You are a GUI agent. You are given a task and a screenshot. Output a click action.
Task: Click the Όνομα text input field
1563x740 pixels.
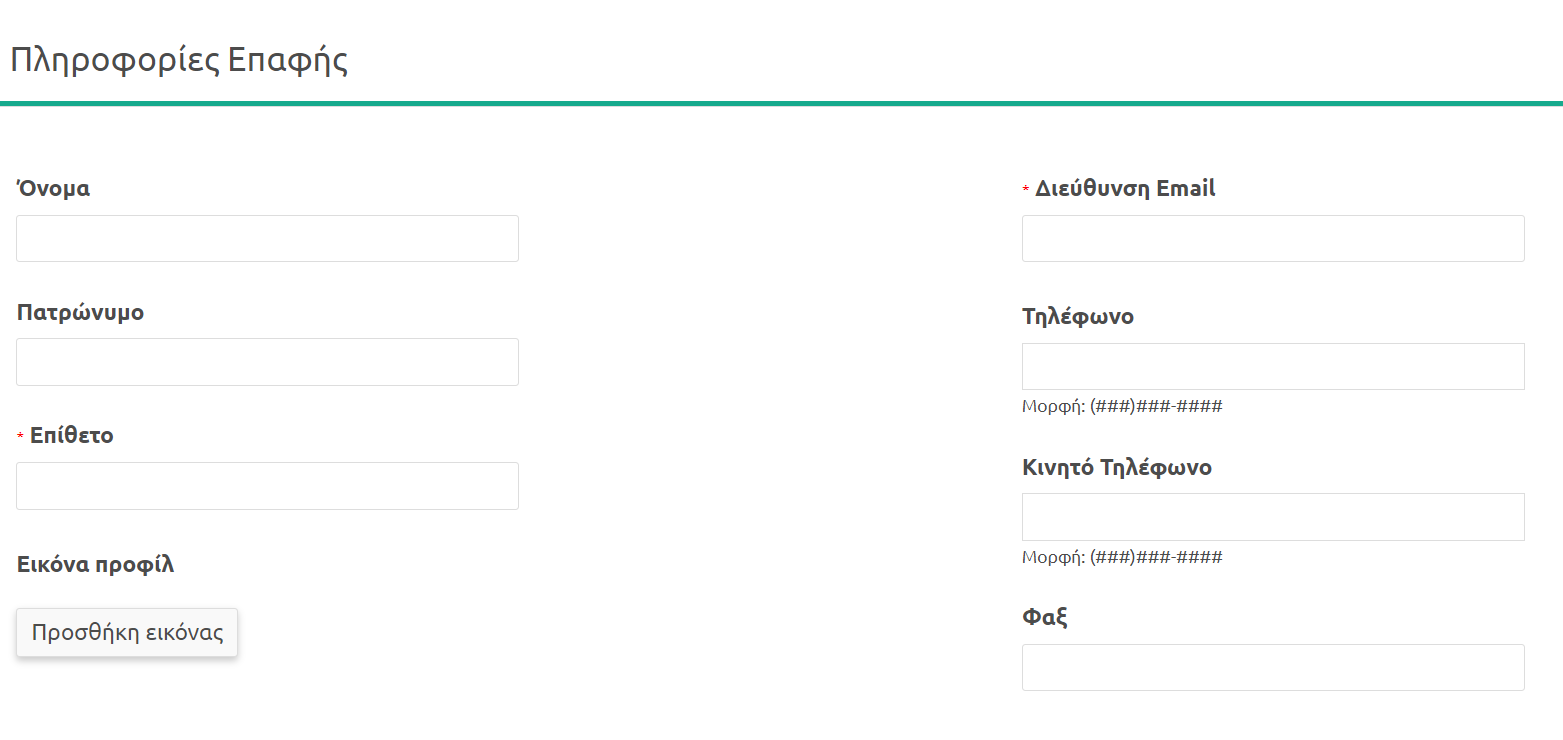(267, 239)
